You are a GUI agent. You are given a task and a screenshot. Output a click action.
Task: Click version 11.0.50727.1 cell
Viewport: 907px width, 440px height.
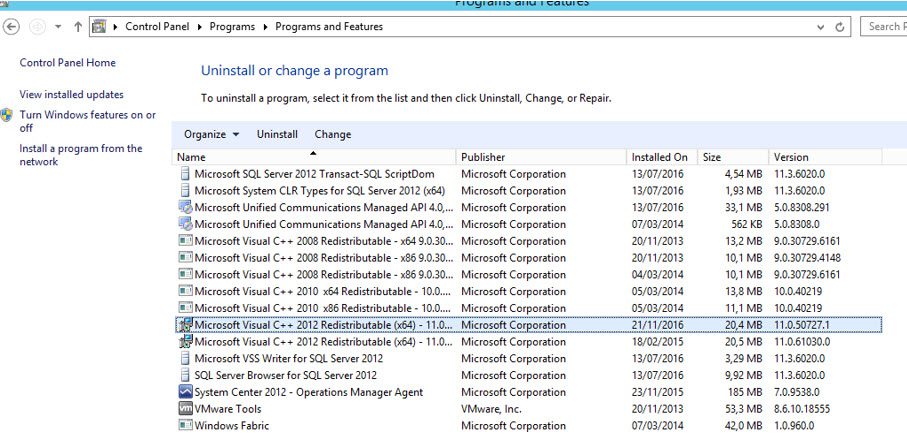pyautogui.click(x=802, y=325)
